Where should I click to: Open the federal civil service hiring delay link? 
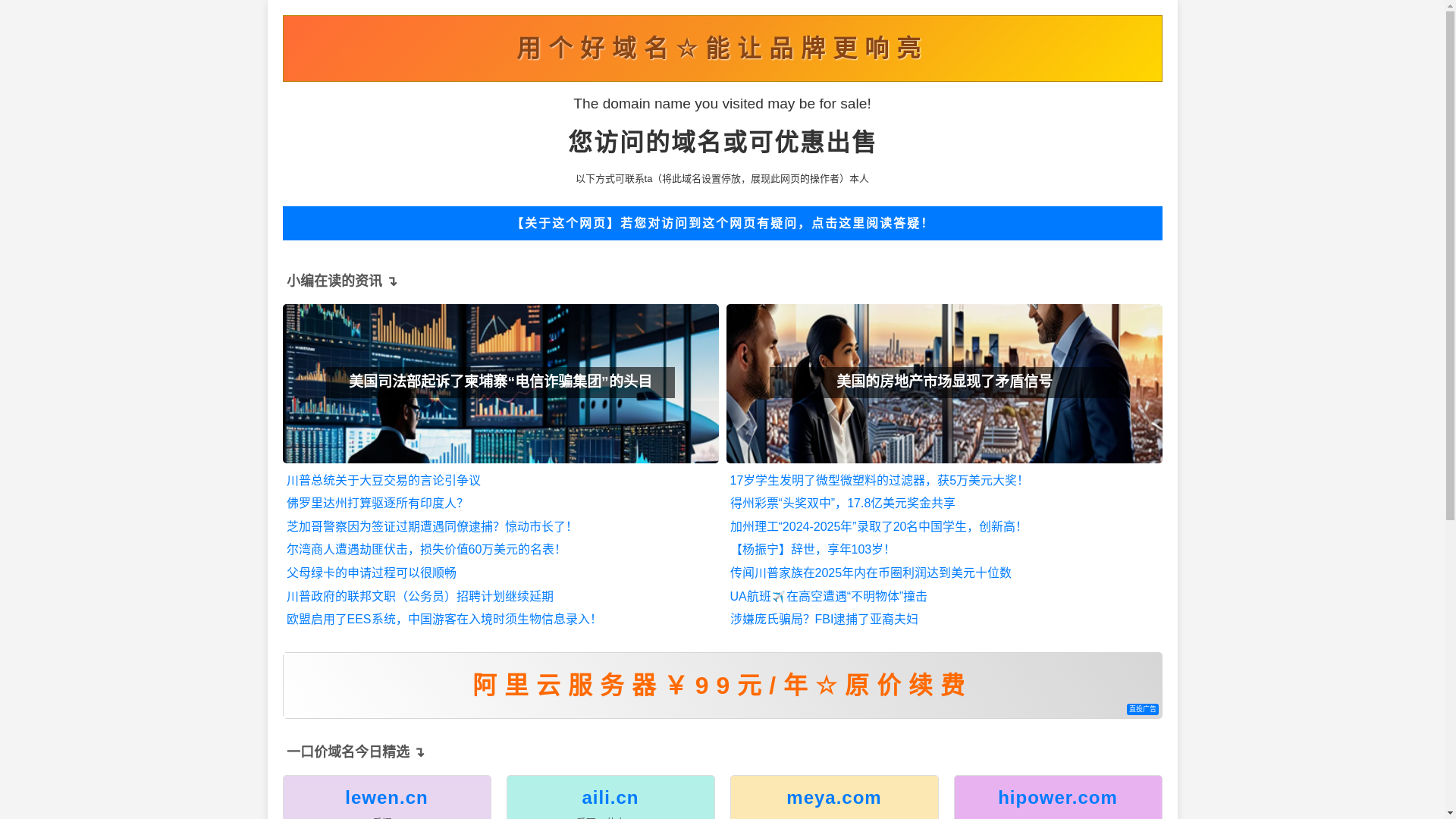[419, 597]
